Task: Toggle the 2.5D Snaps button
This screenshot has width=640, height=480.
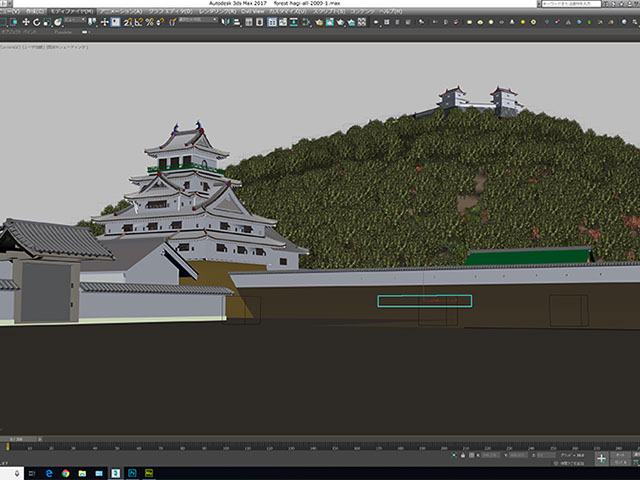Action: click(x=126, y=22)
